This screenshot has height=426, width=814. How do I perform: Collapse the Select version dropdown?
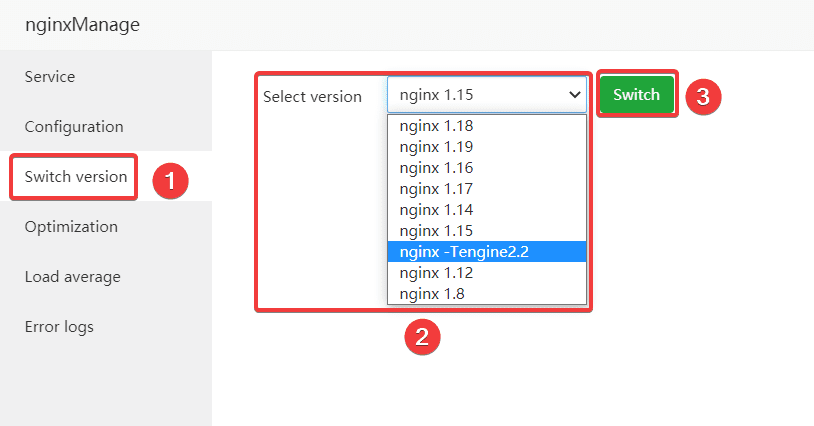(x=486, y=95)
